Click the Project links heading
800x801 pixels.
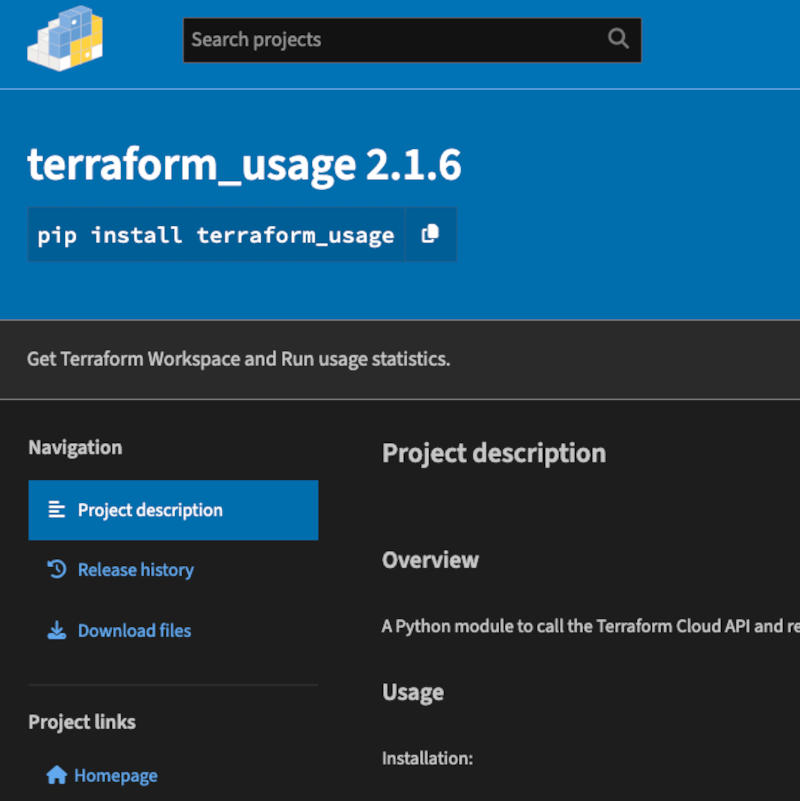[82, 722]
